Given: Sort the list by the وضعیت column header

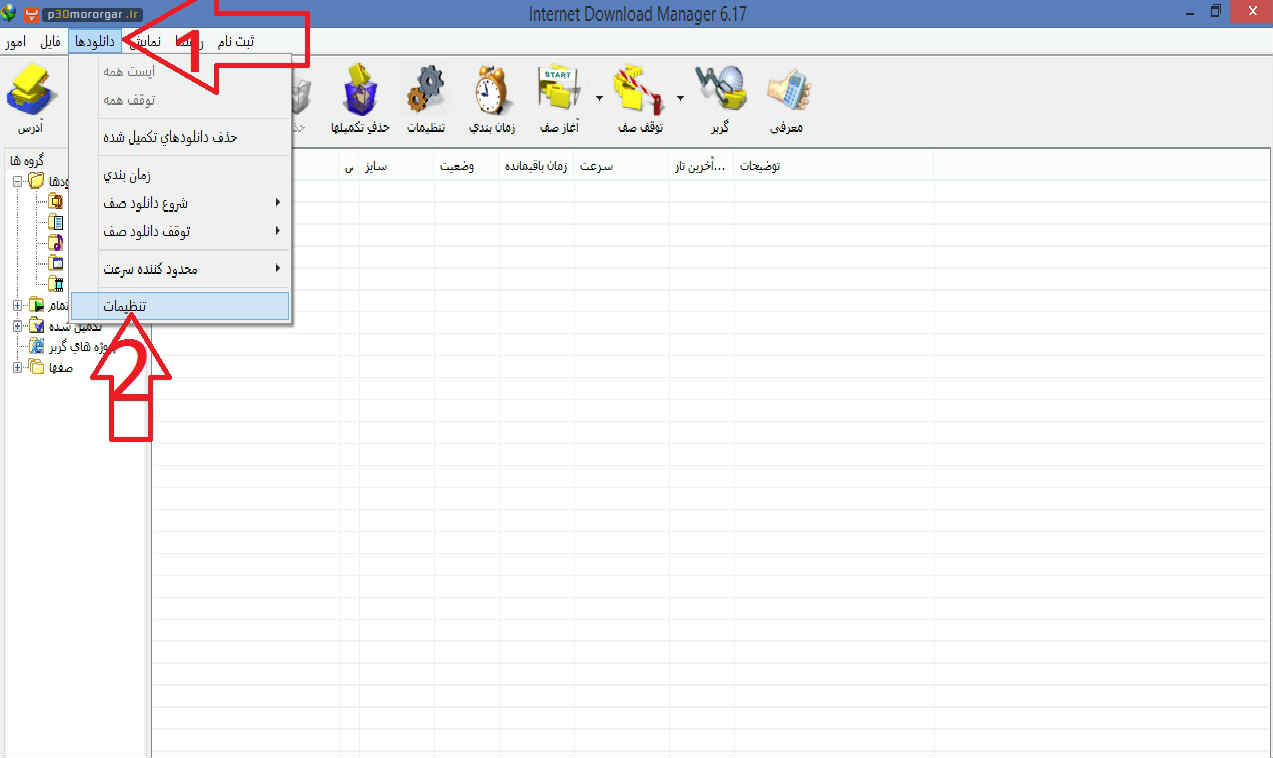Looking at the screenshot, I should pos(467,166).
